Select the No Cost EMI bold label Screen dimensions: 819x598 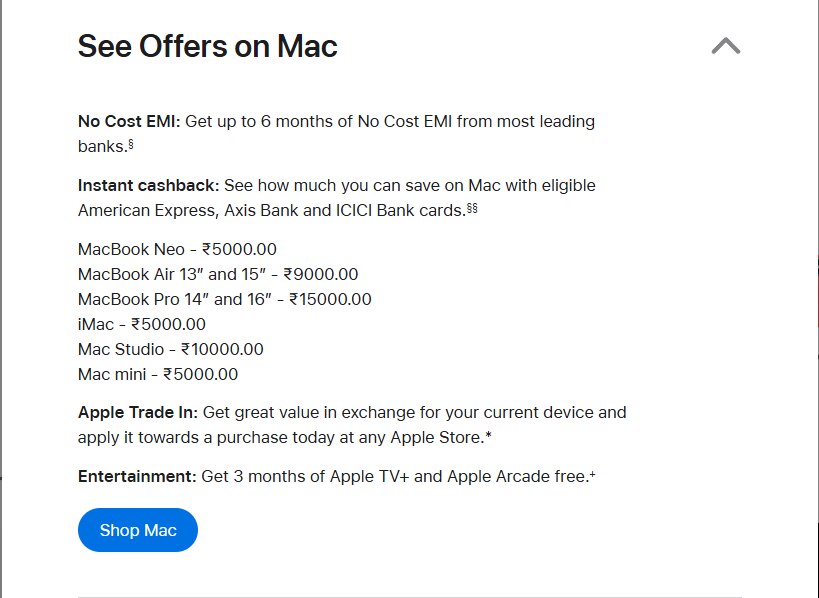point(129,121)
